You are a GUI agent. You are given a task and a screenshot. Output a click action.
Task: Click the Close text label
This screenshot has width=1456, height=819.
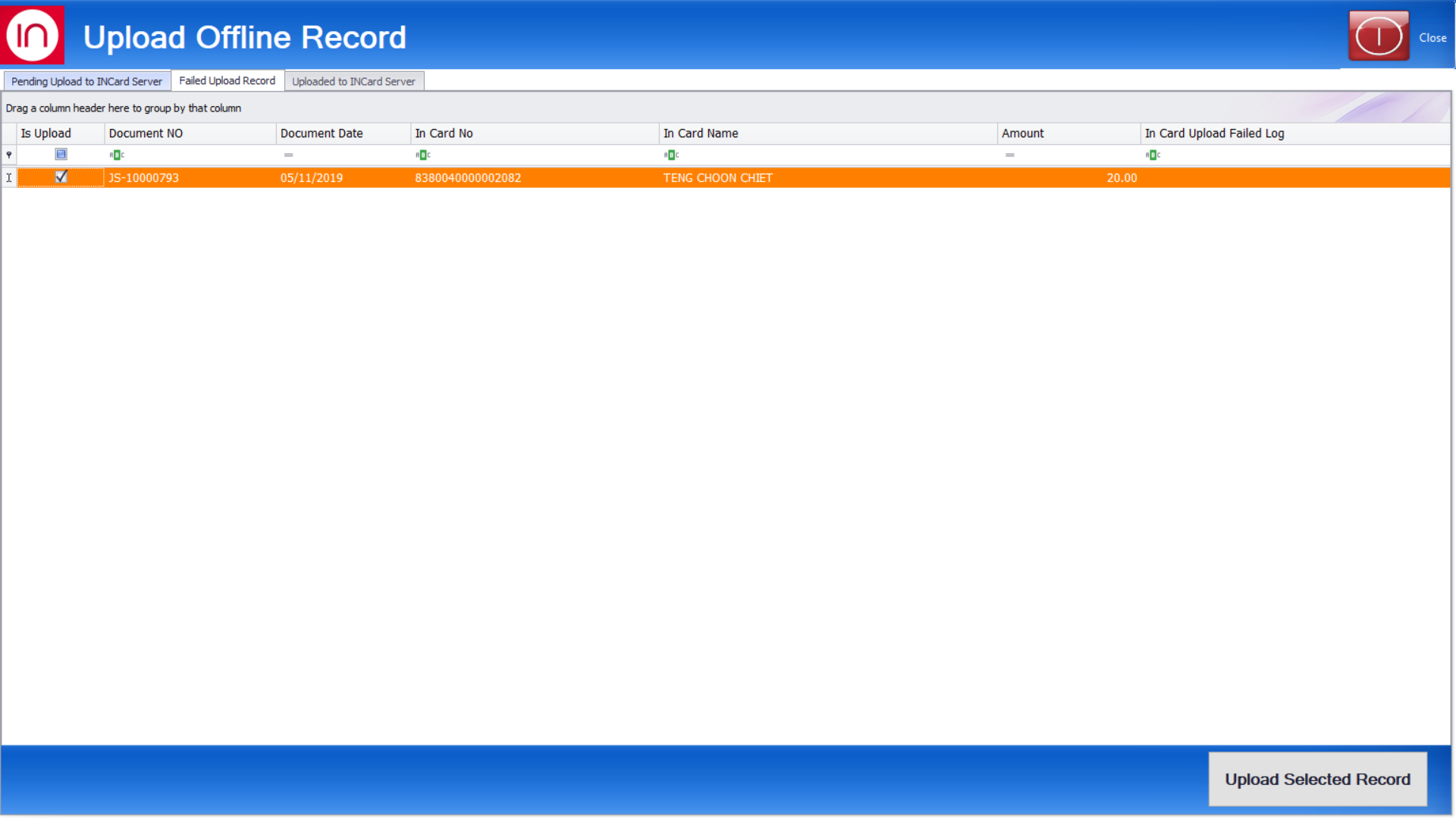[x=1432, y=37]
